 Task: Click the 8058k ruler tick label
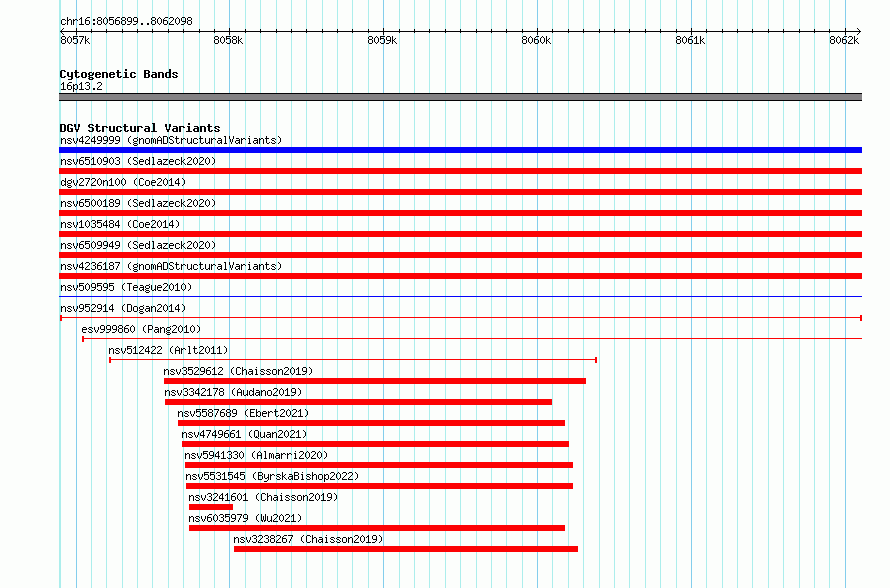coord(228,40)
